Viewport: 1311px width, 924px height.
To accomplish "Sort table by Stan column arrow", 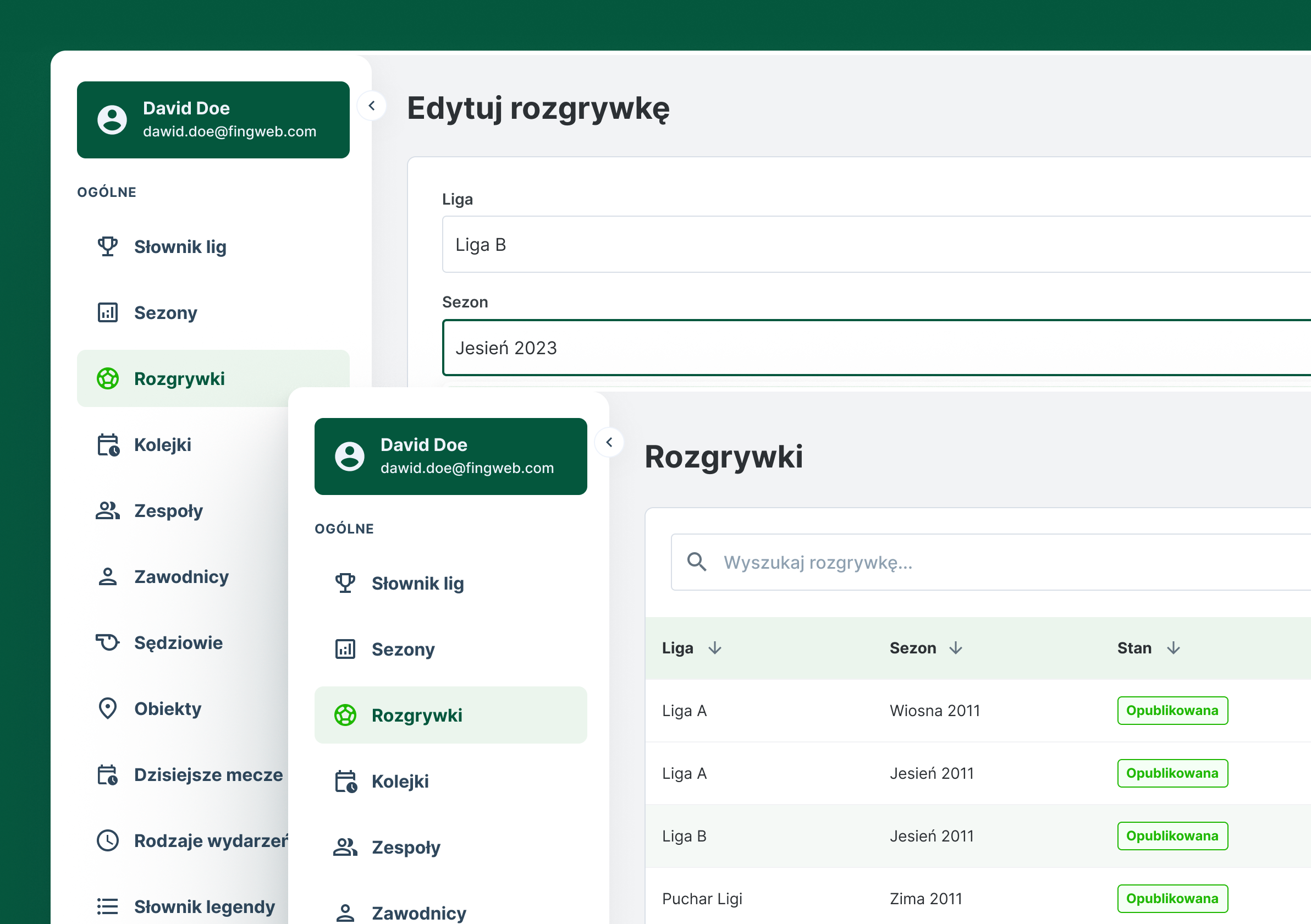I will tap(1174, 648).
